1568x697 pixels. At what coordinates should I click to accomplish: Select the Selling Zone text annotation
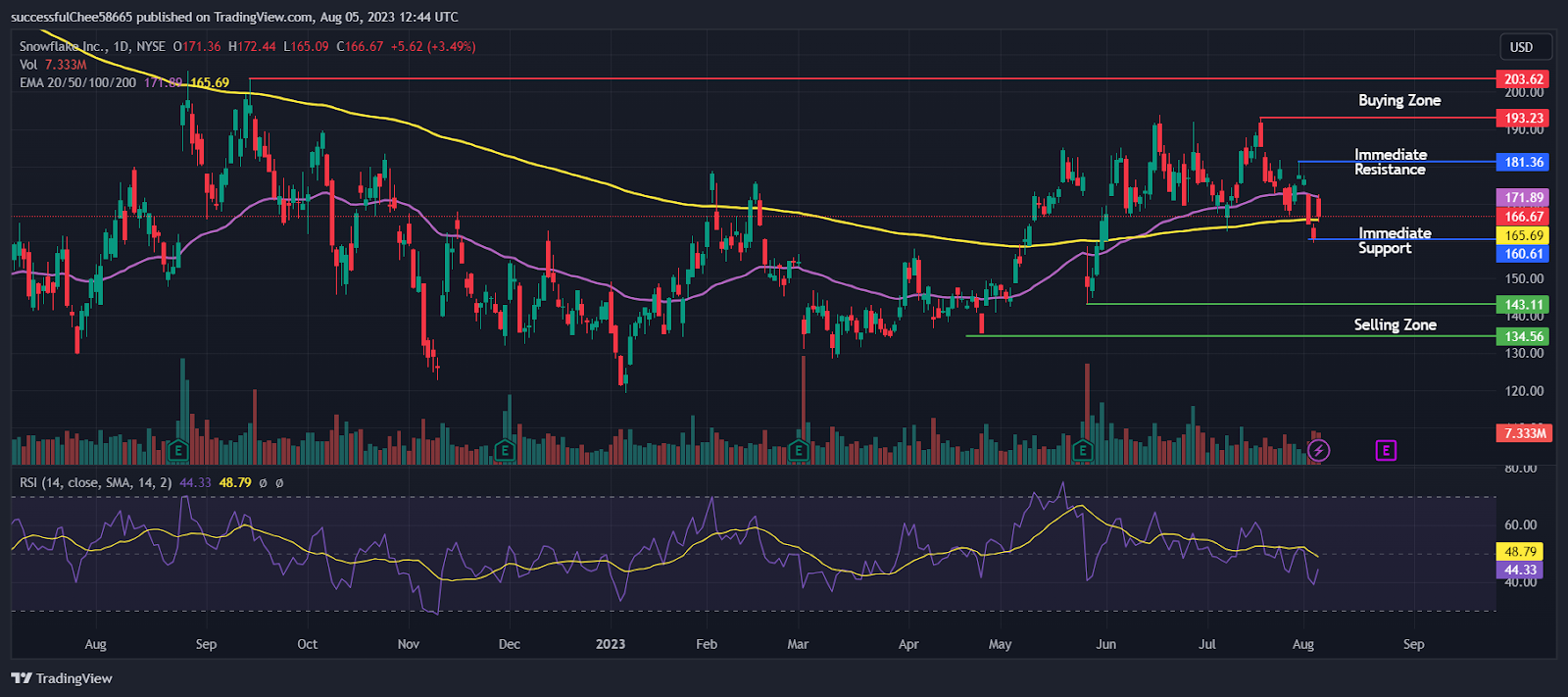tap(1396, 324)
